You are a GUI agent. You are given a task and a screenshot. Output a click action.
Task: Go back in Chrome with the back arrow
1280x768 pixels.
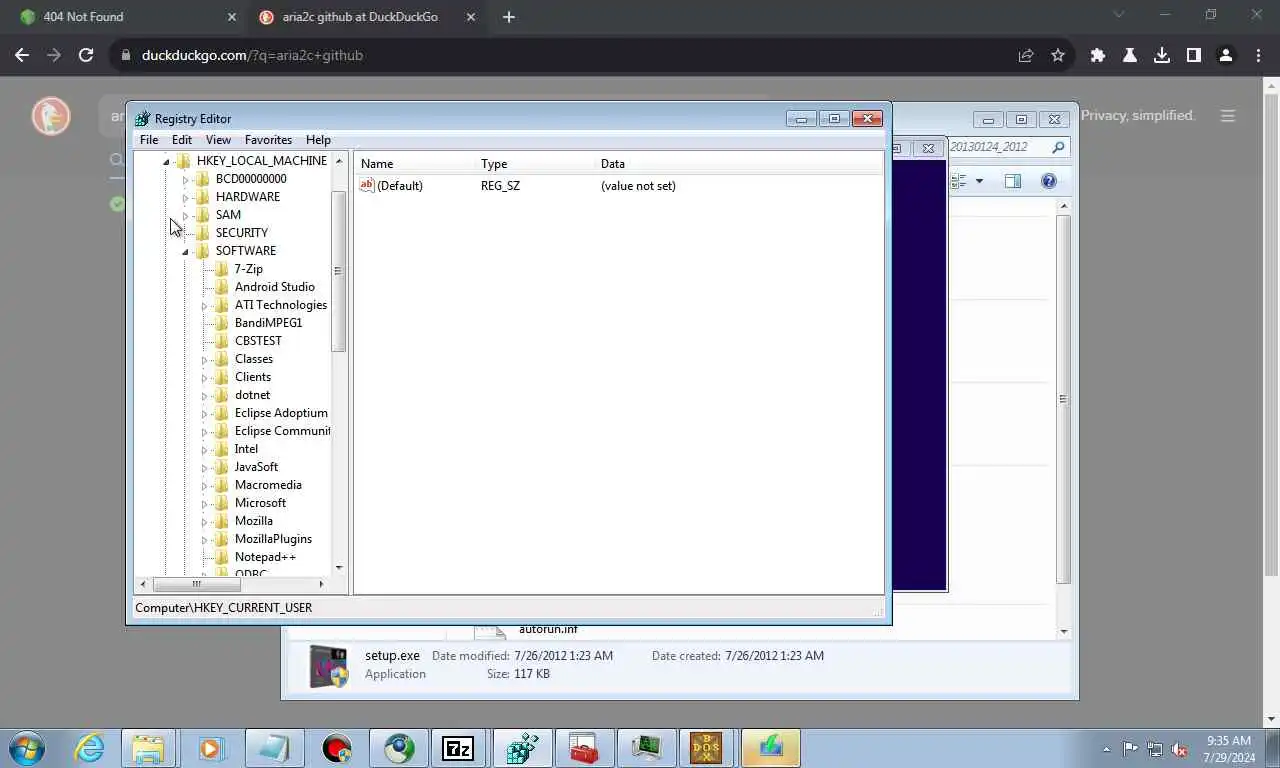[x=22, y=56]
